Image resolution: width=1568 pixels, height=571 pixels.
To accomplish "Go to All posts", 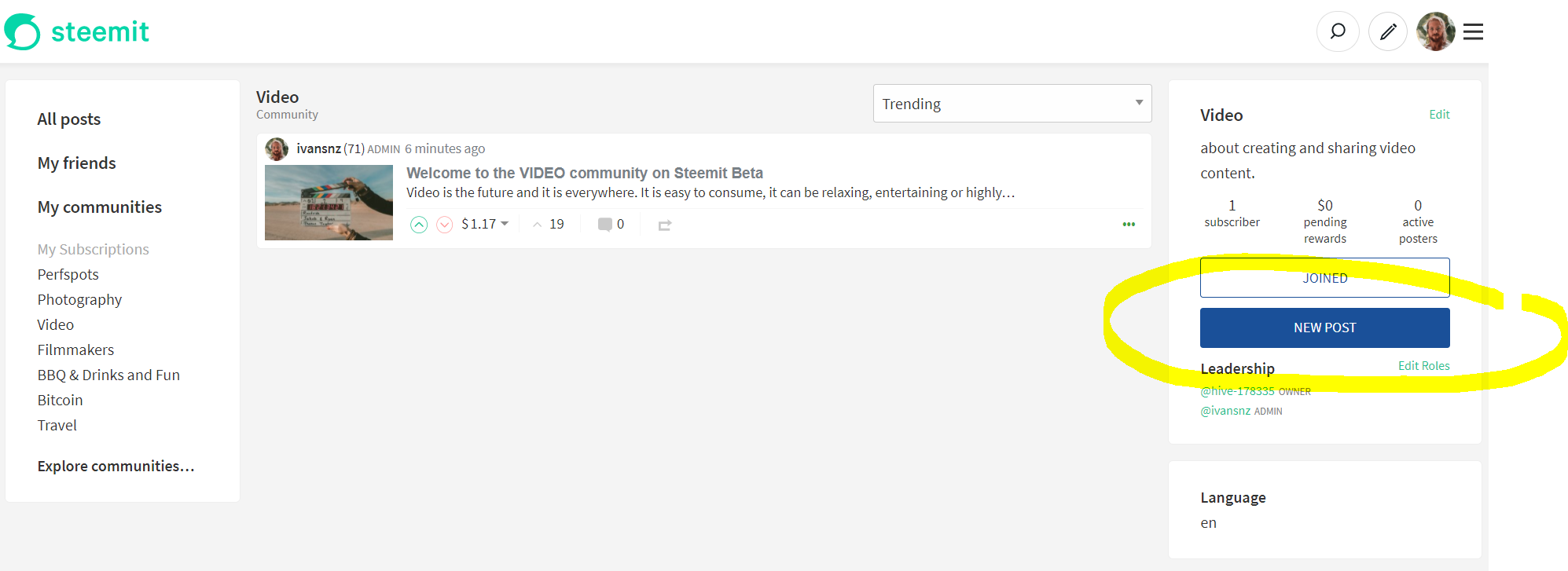I will (x=69, y=119).
